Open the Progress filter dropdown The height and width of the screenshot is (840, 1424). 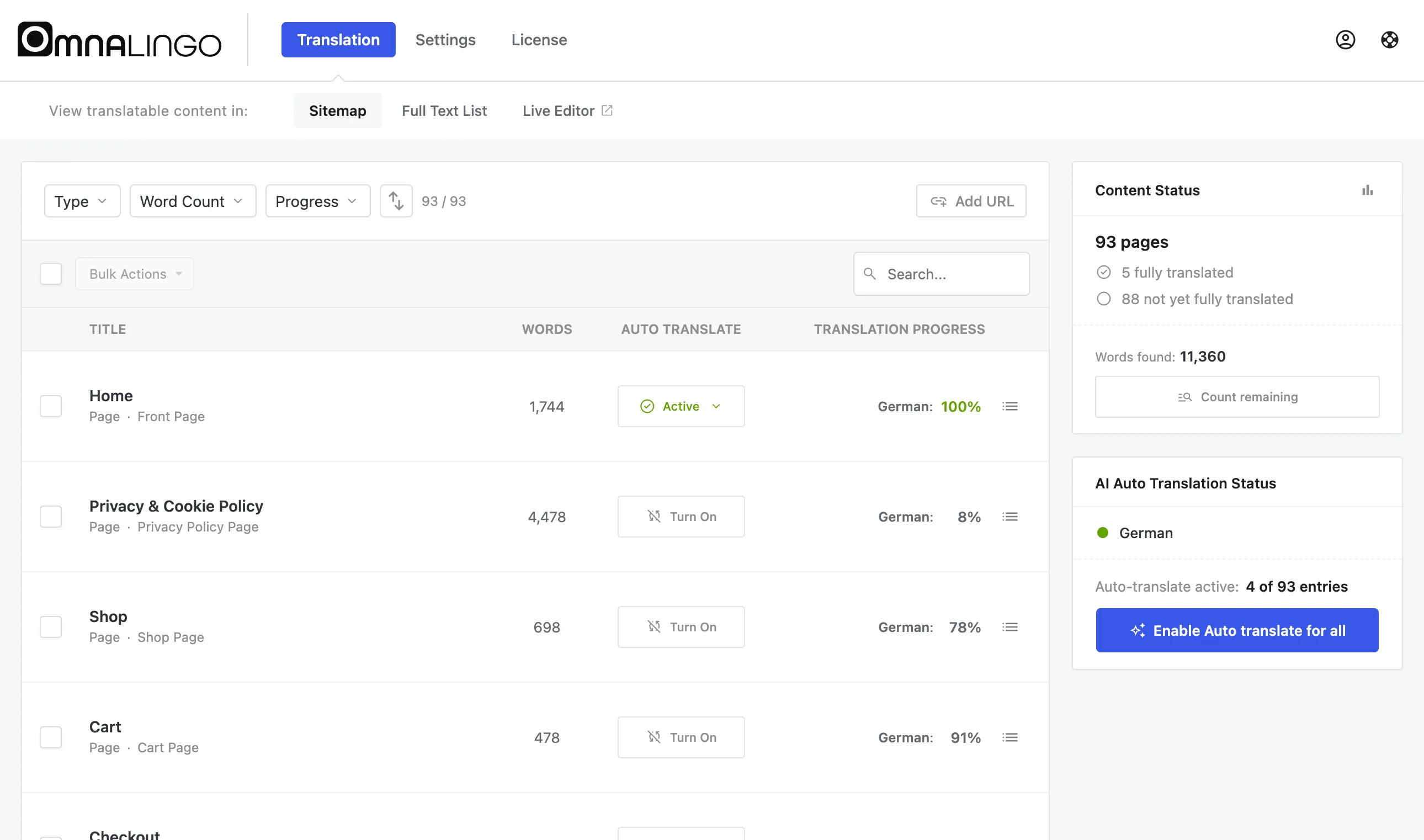coord(318,201)
